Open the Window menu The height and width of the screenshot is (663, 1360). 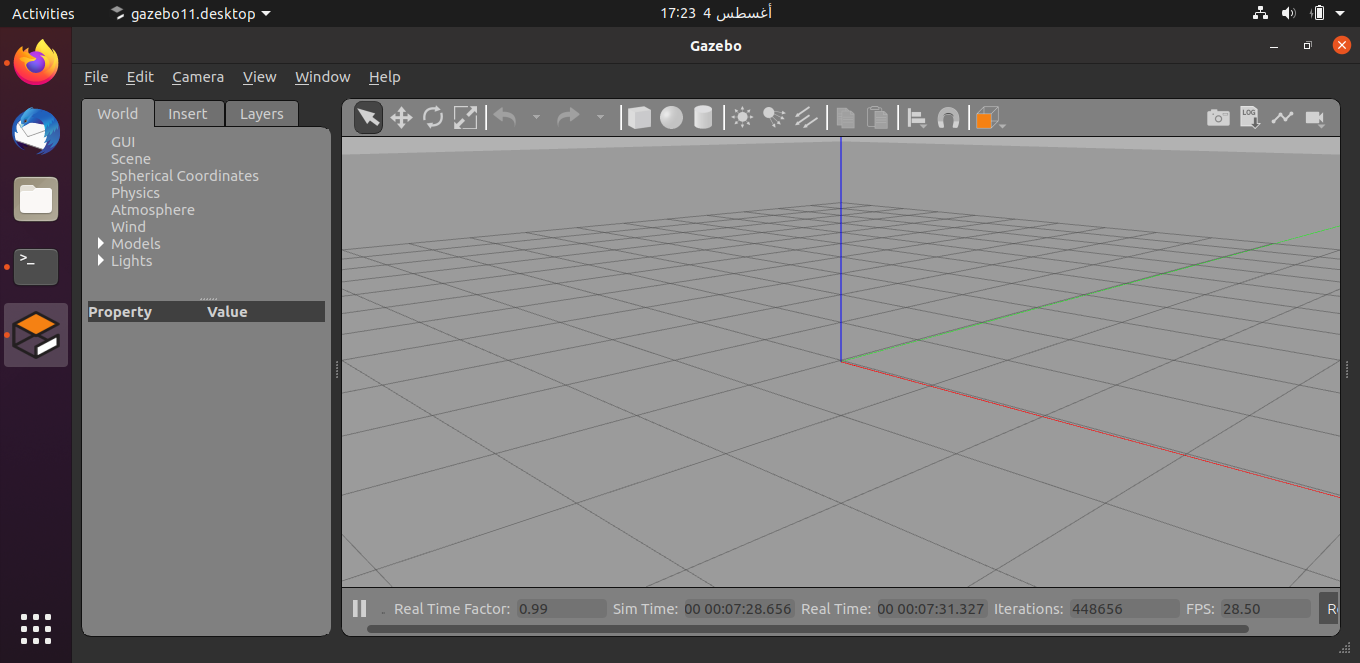(x=322, y=77)
